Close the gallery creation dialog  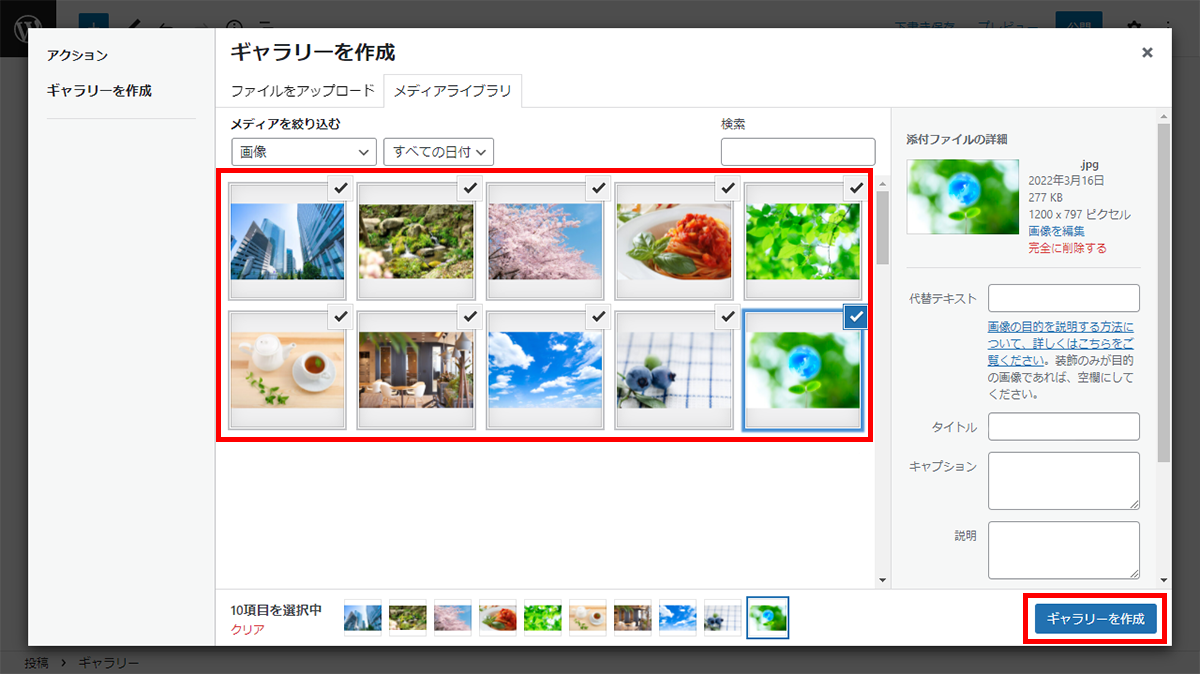click(1147, 53)
